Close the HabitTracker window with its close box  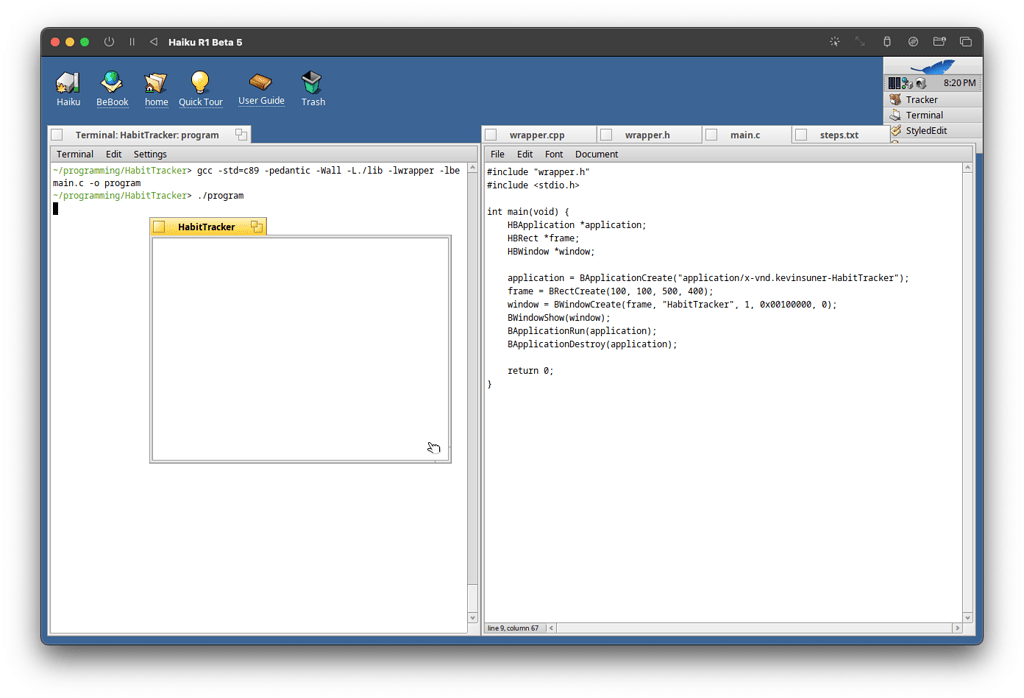pos(159,227)
